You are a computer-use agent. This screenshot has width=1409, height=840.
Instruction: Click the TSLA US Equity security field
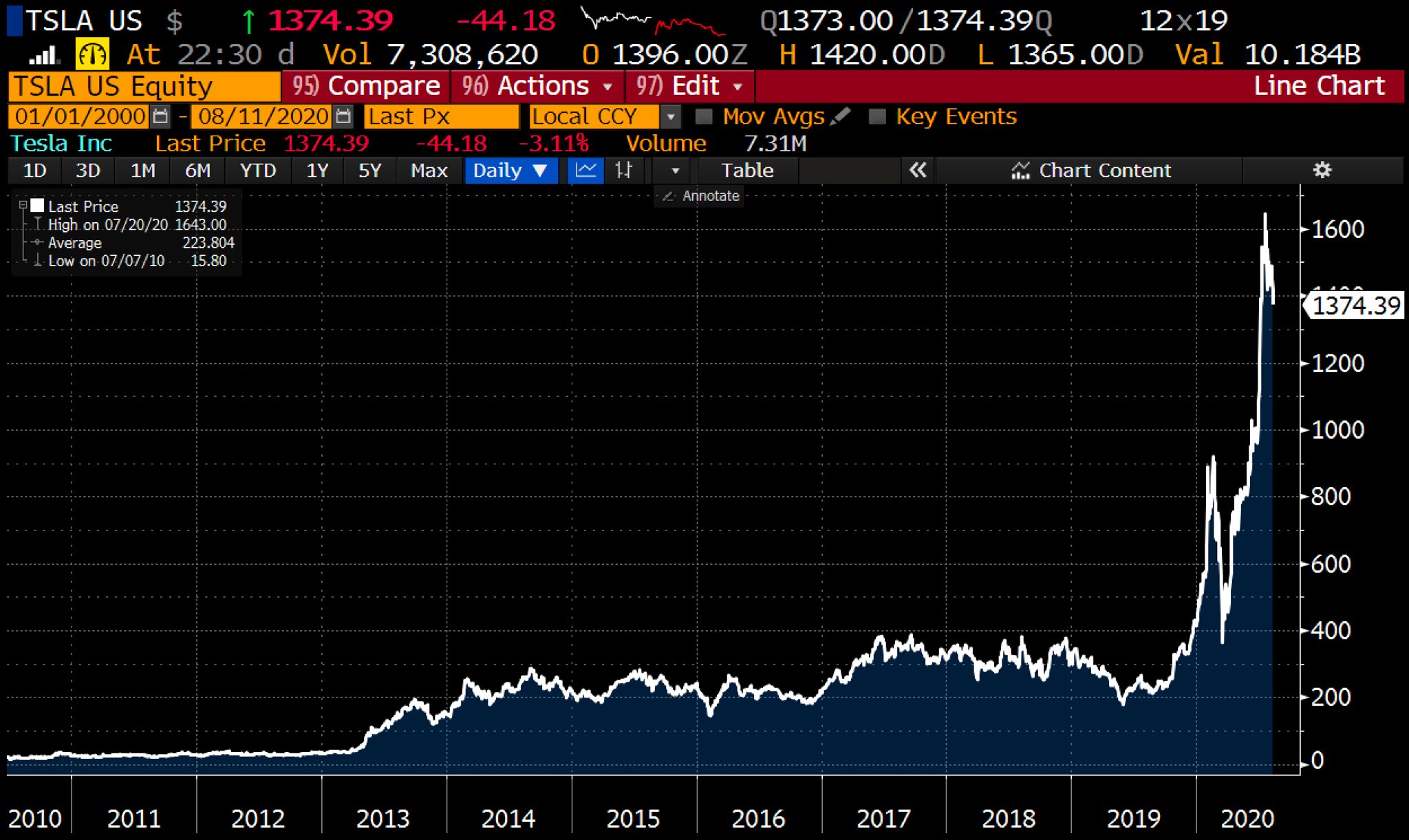[x=144, y=86]
